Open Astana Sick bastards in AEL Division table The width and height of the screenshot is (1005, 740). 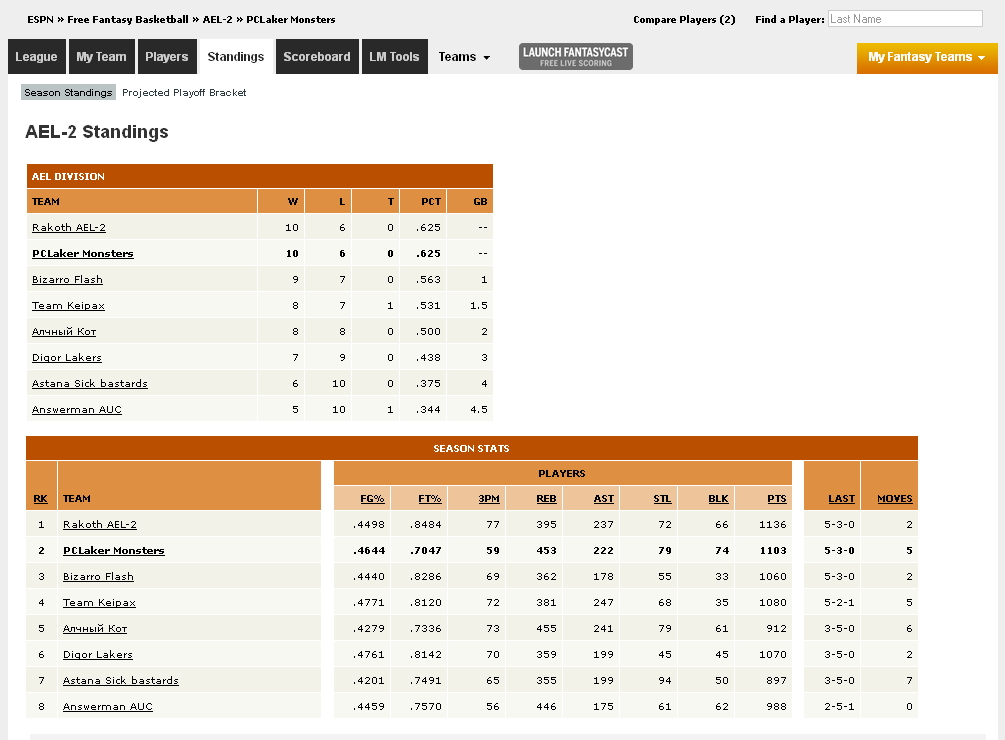[90, 383]
